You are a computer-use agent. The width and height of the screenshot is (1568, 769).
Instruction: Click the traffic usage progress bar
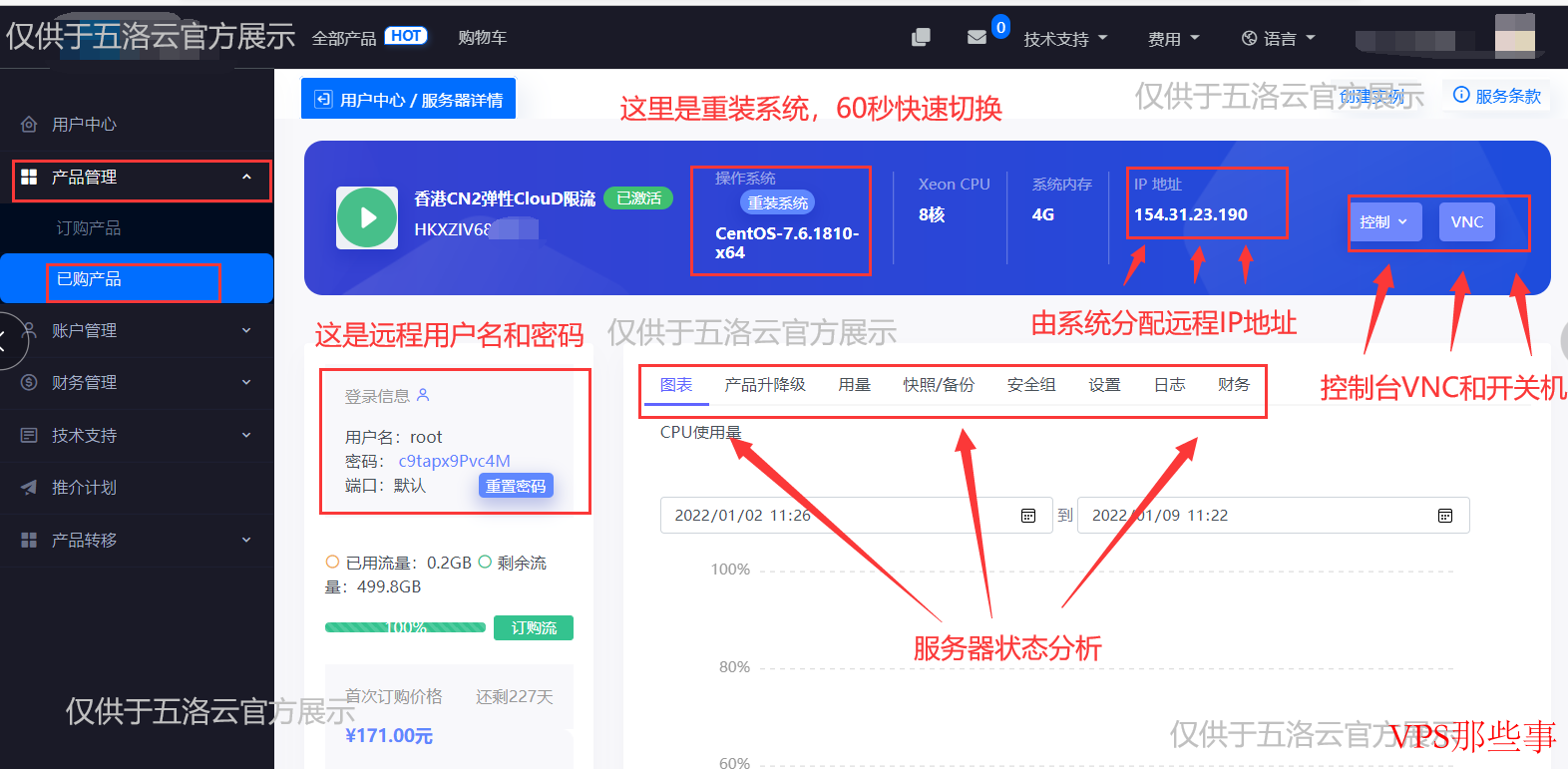pyautogui.click(x=405, y=627)
